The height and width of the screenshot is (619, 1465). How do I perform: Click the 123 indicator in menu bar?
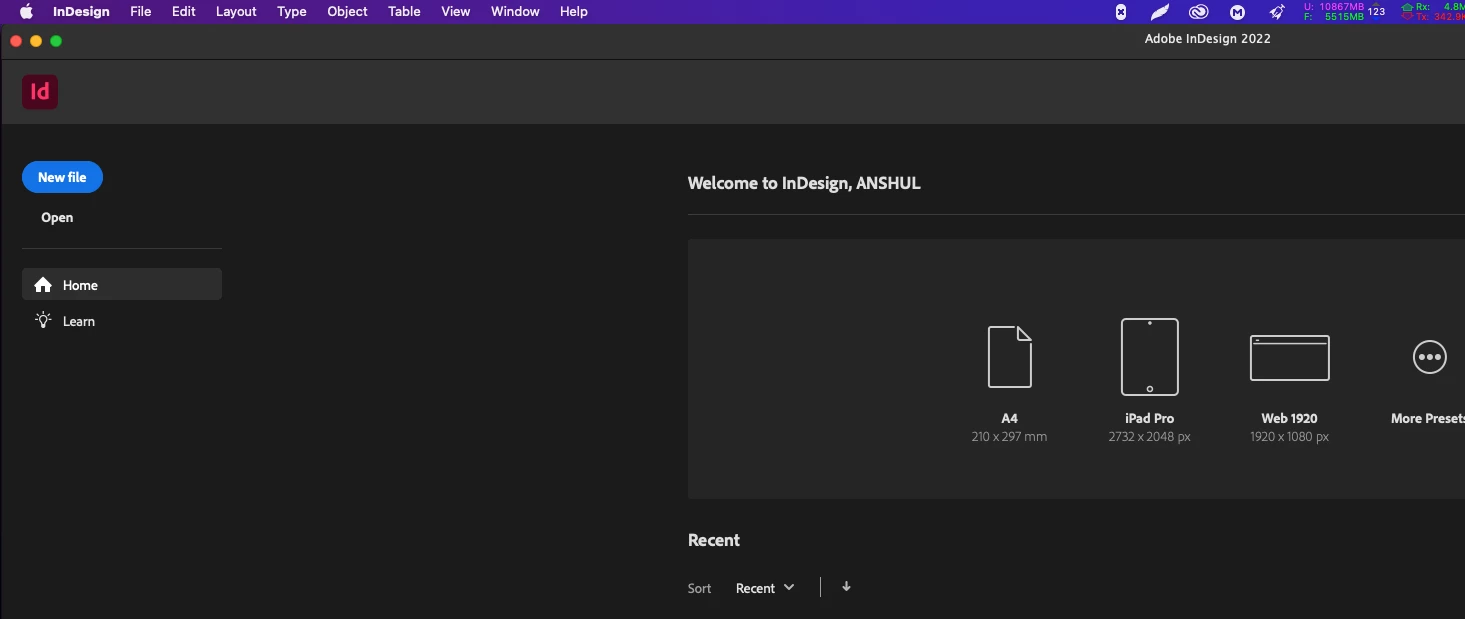point(1377,12)
